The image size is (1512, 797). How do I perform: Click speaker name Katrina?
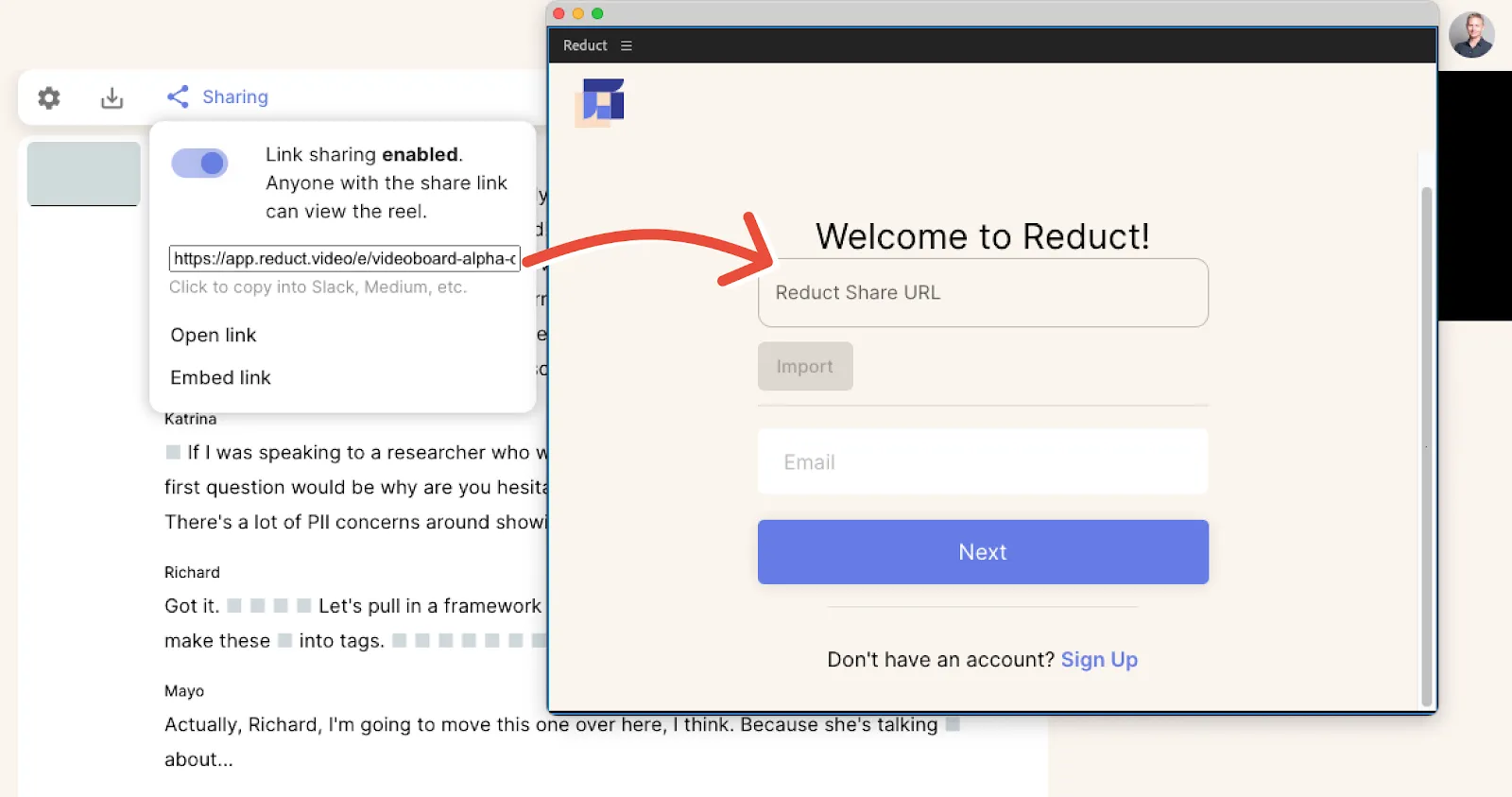pyautogui.click(x=190, y=419)
